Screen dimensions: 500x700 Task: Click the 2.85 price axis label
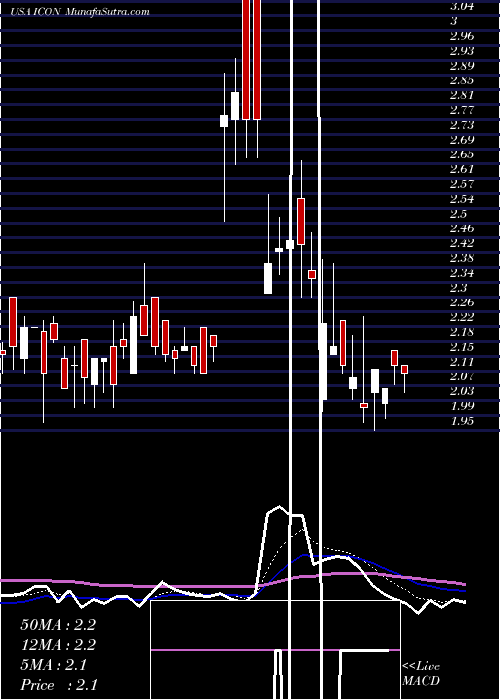462,80
